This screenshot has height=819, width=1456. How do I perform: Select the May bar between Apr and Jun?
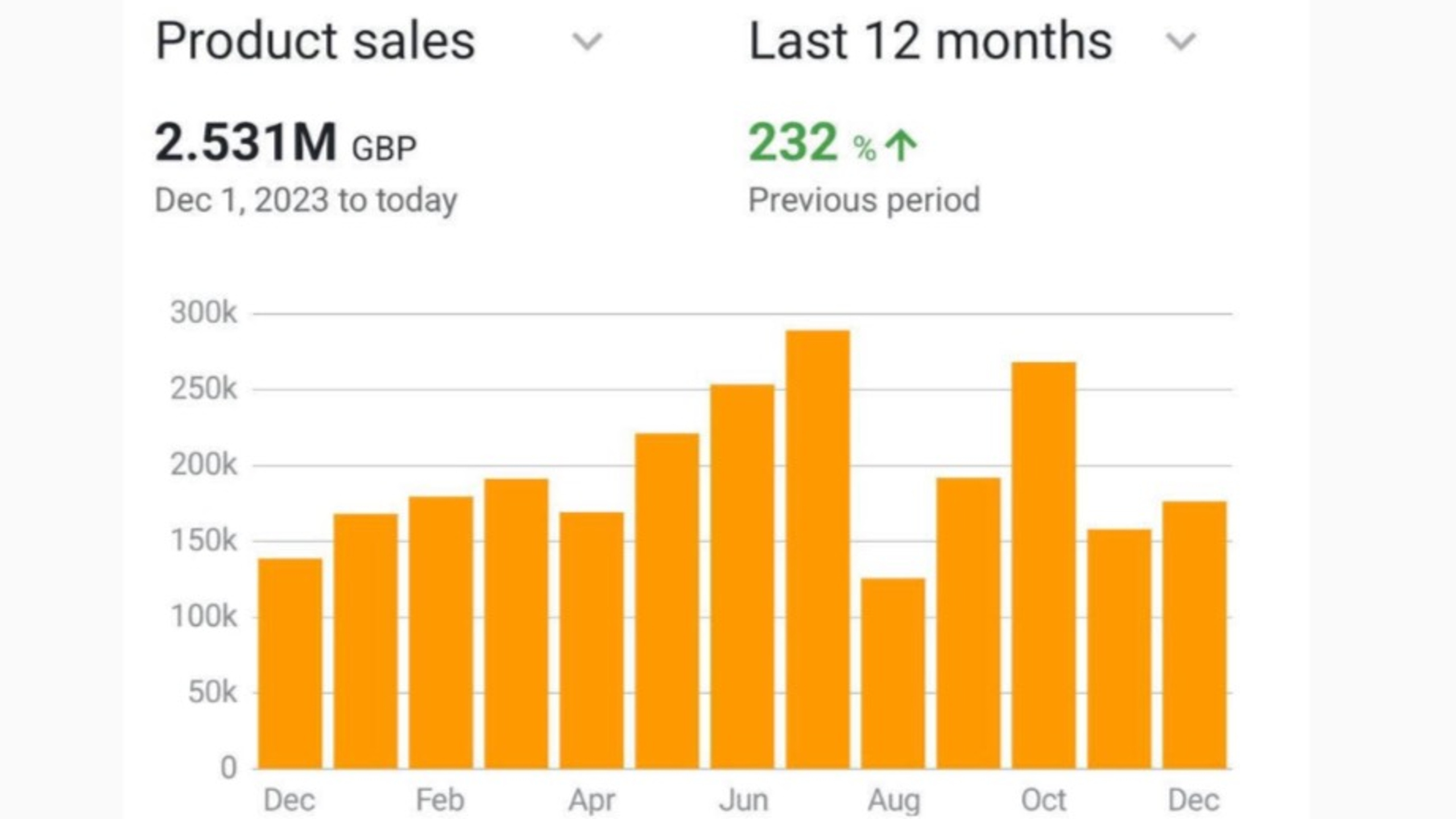667,601
